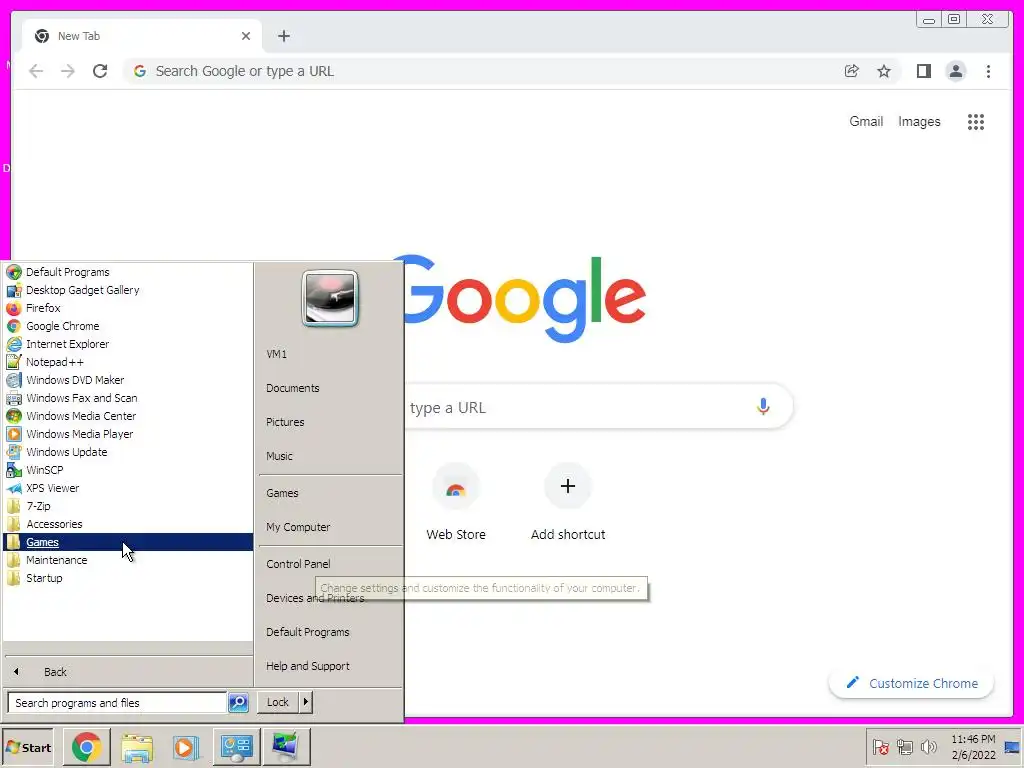Open the Google Images link
1024x768 pixels.
919,121
